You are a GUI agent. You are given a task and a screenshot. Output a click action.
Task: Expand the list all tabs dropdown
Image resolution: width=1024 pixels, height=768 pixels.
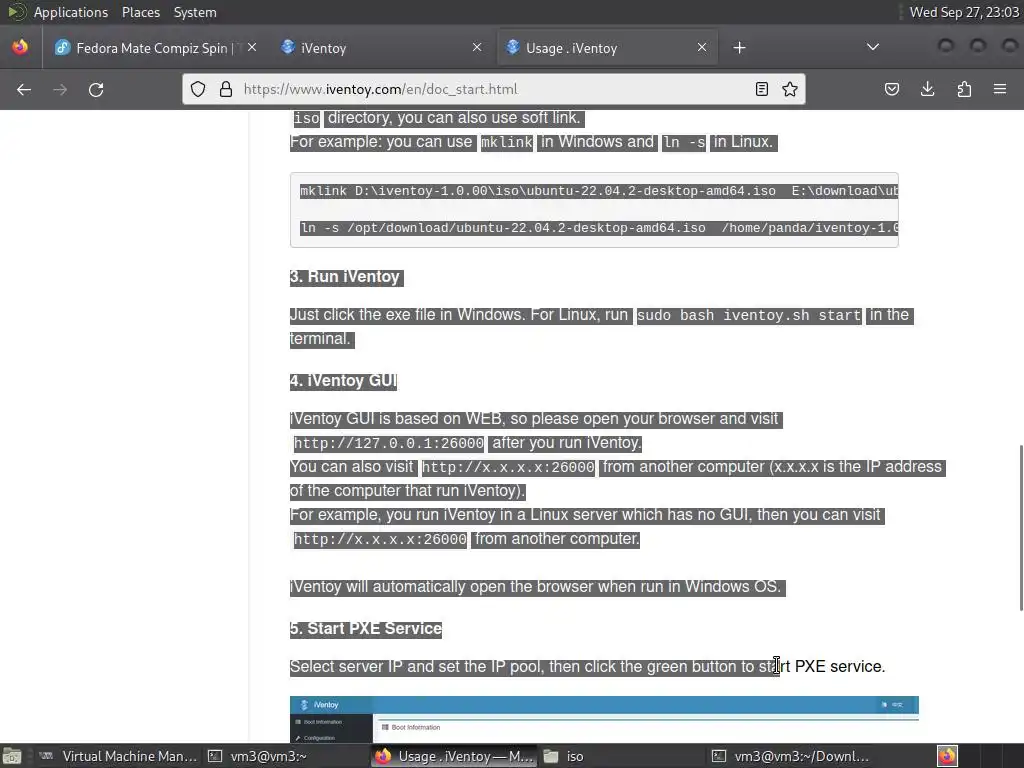point(872,47)
